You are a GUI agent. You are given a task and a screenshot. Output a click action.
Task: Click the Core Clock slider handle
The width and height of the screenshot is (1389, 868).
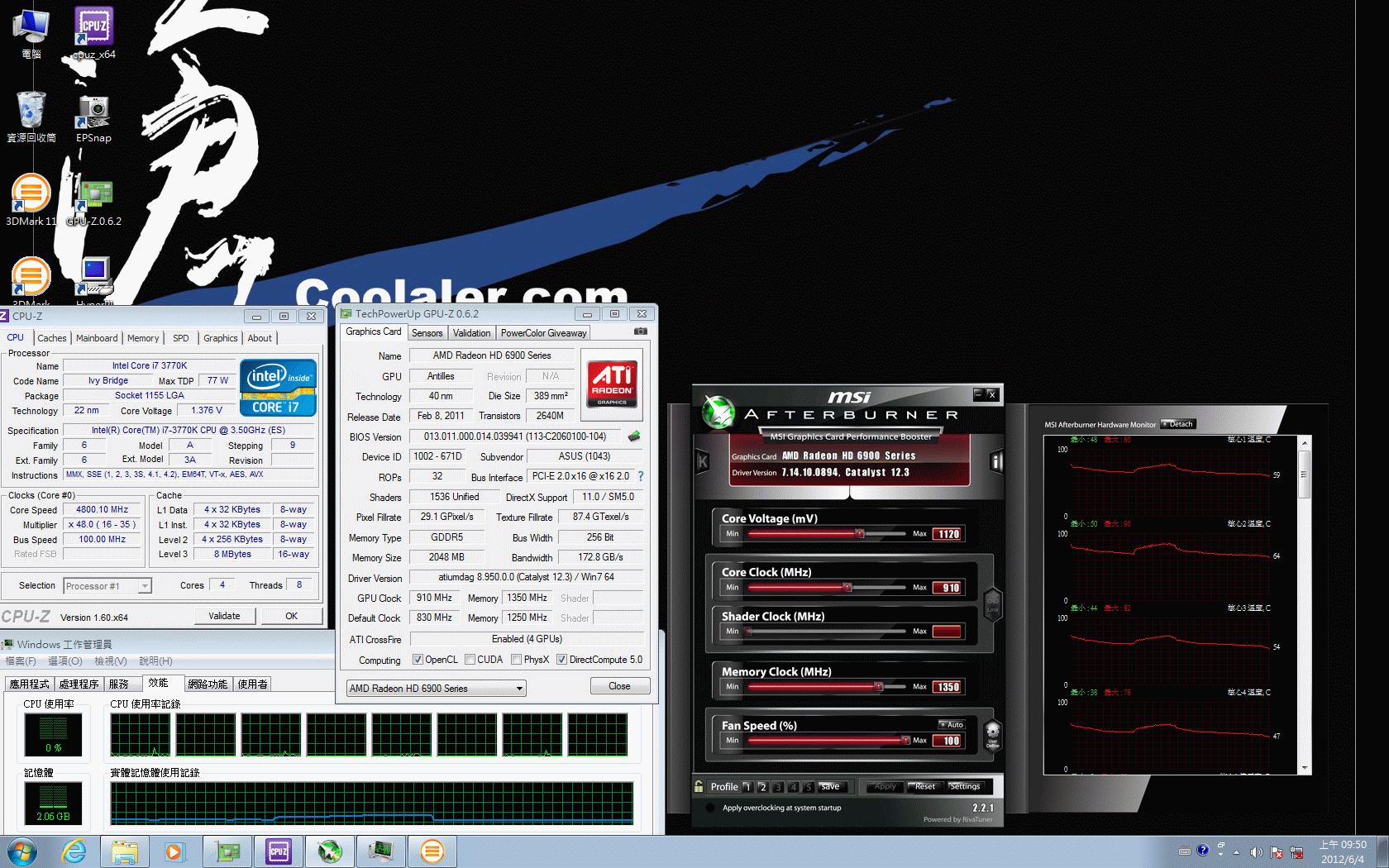click(847, 588)
